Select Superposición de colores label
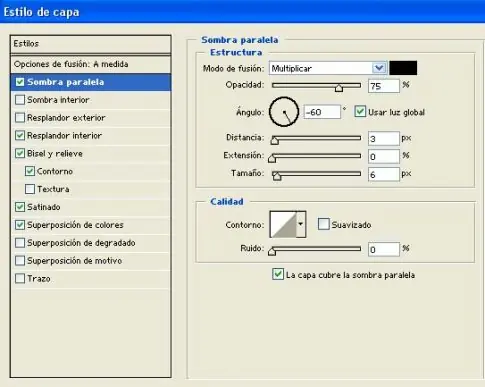Image resolution: width=485 pixels, height=387 pixels. (x=75, y=225)
